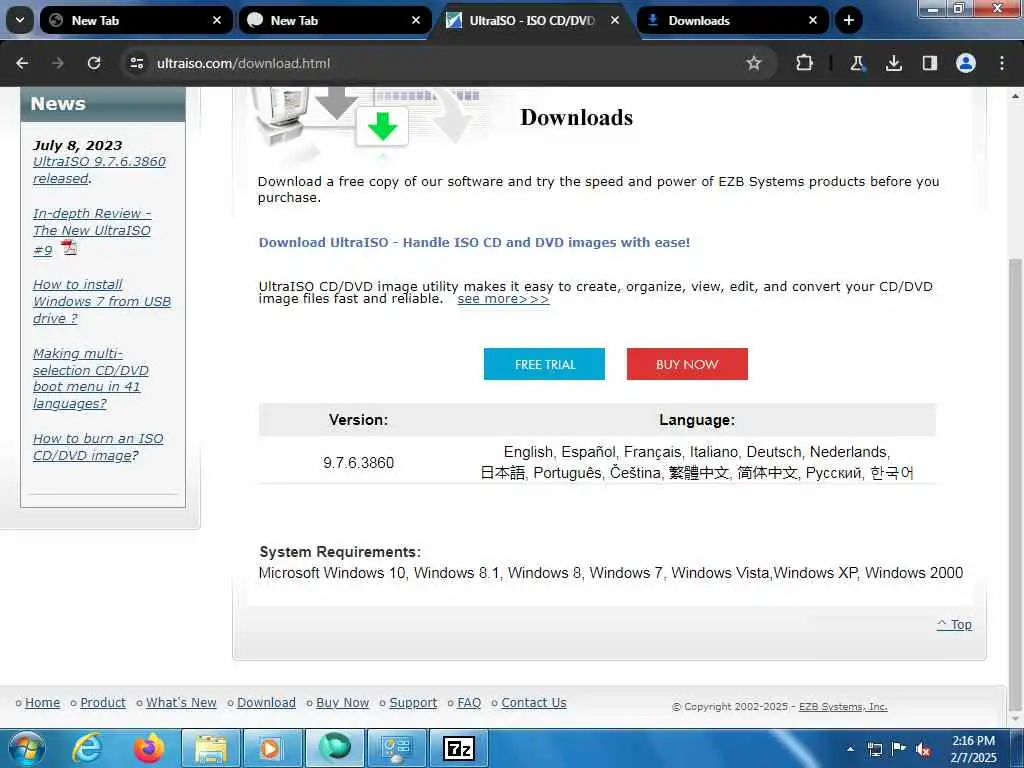Bookmark this page with star icon
1024x768 pixels.
tap(754, 63)
